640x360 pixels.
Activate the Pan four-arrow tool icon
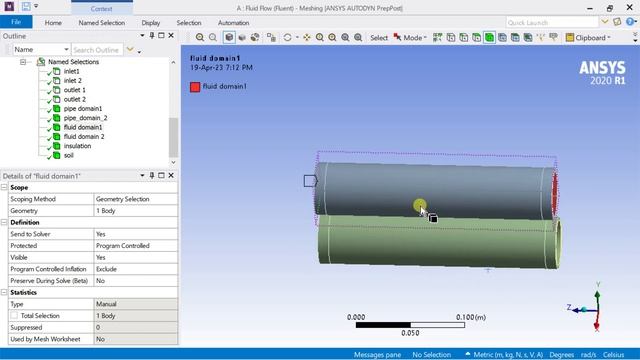307,38
